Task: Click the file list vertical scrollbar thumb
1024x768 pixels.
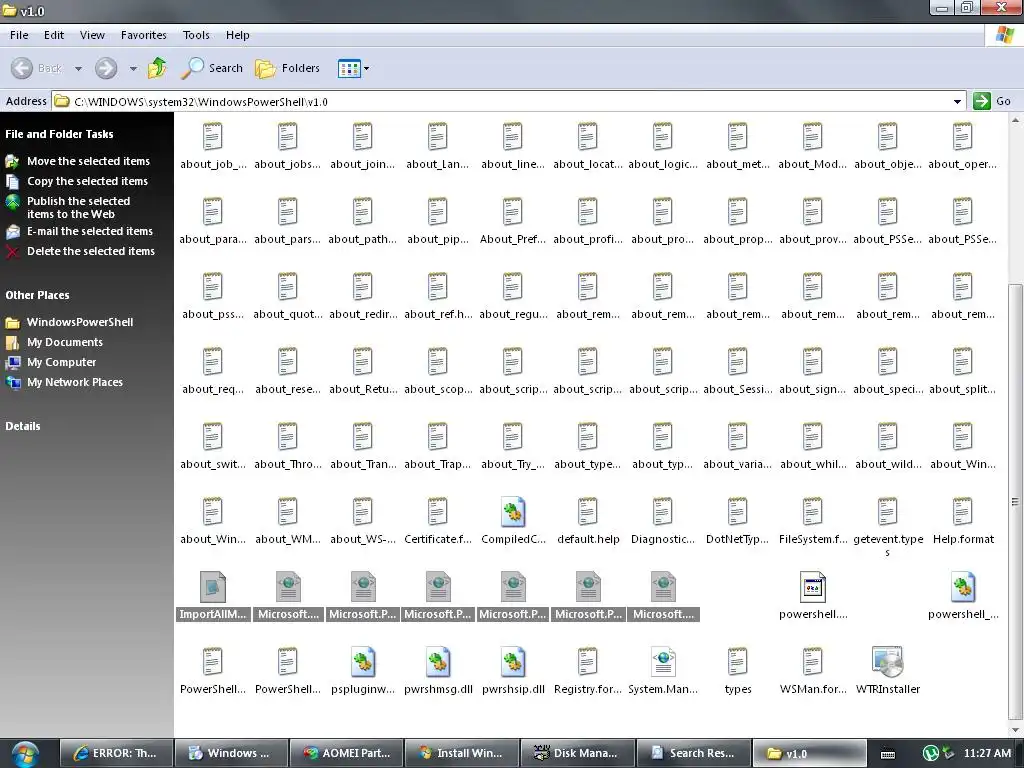Action: [x=1016, y=501]
